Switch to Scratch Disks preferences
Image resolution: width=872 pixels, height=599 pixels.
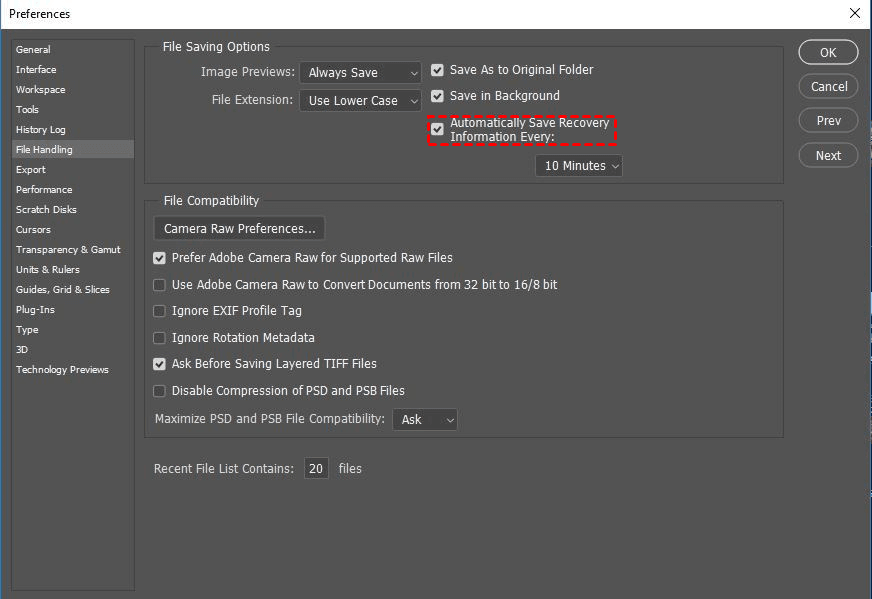tap(46, 209)
